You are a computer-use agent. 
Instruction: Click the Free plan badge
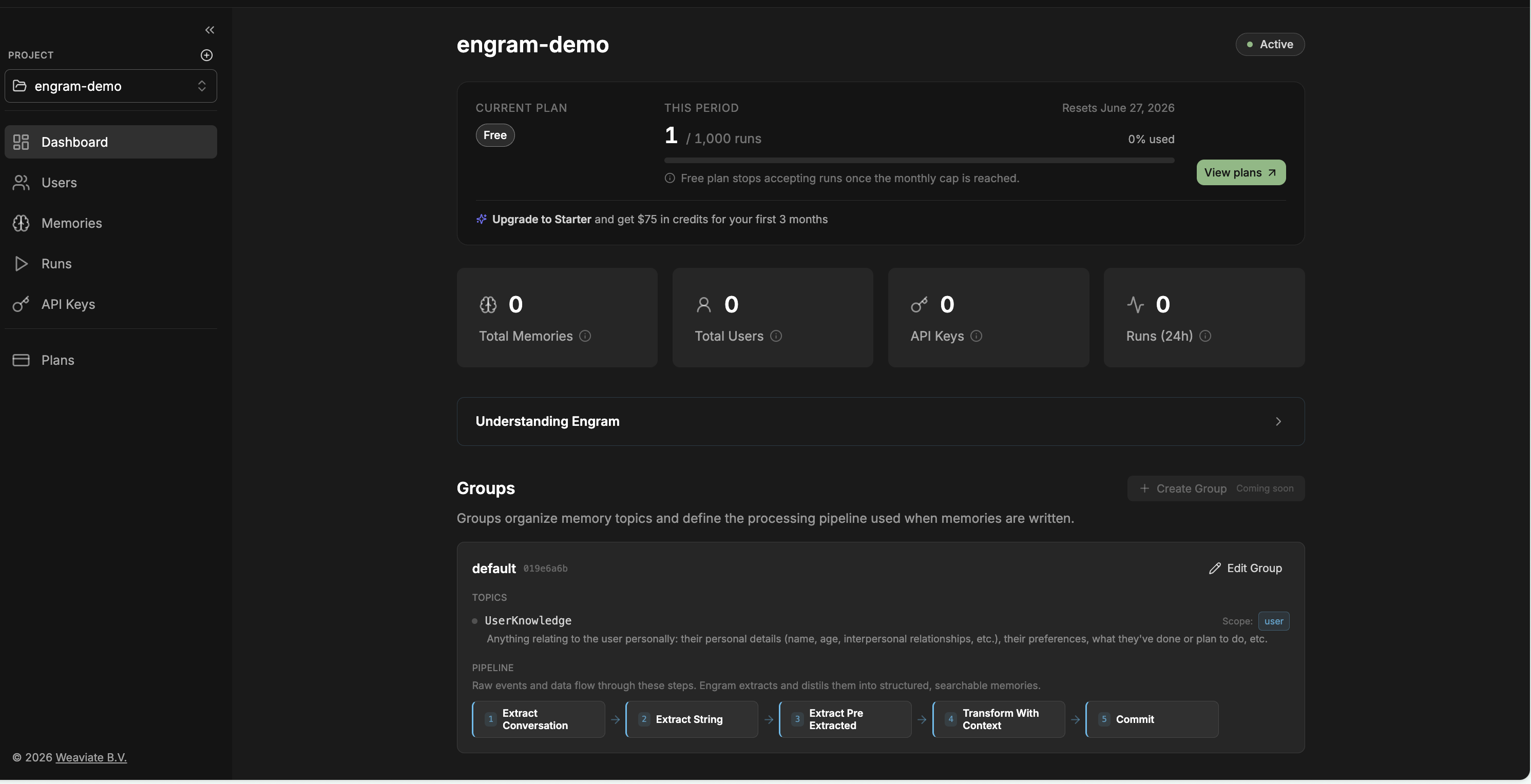[x=495, y=135]
